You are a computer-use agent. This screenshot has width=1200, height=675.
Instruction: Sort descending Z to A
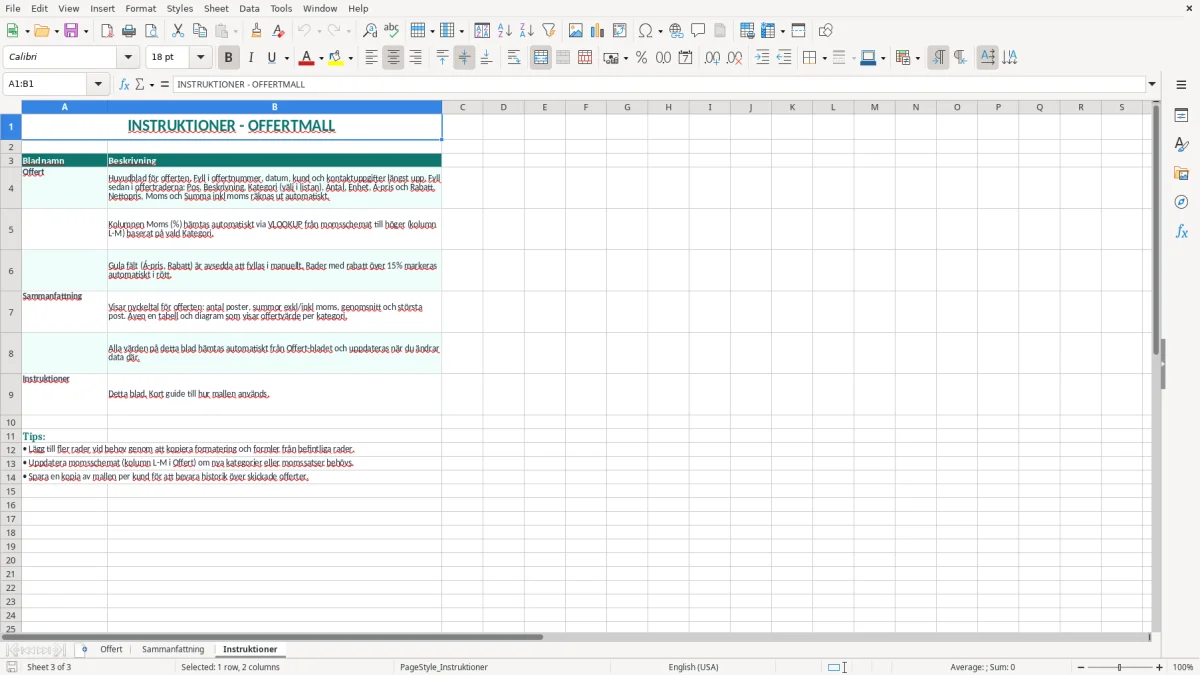click(527, 31)
